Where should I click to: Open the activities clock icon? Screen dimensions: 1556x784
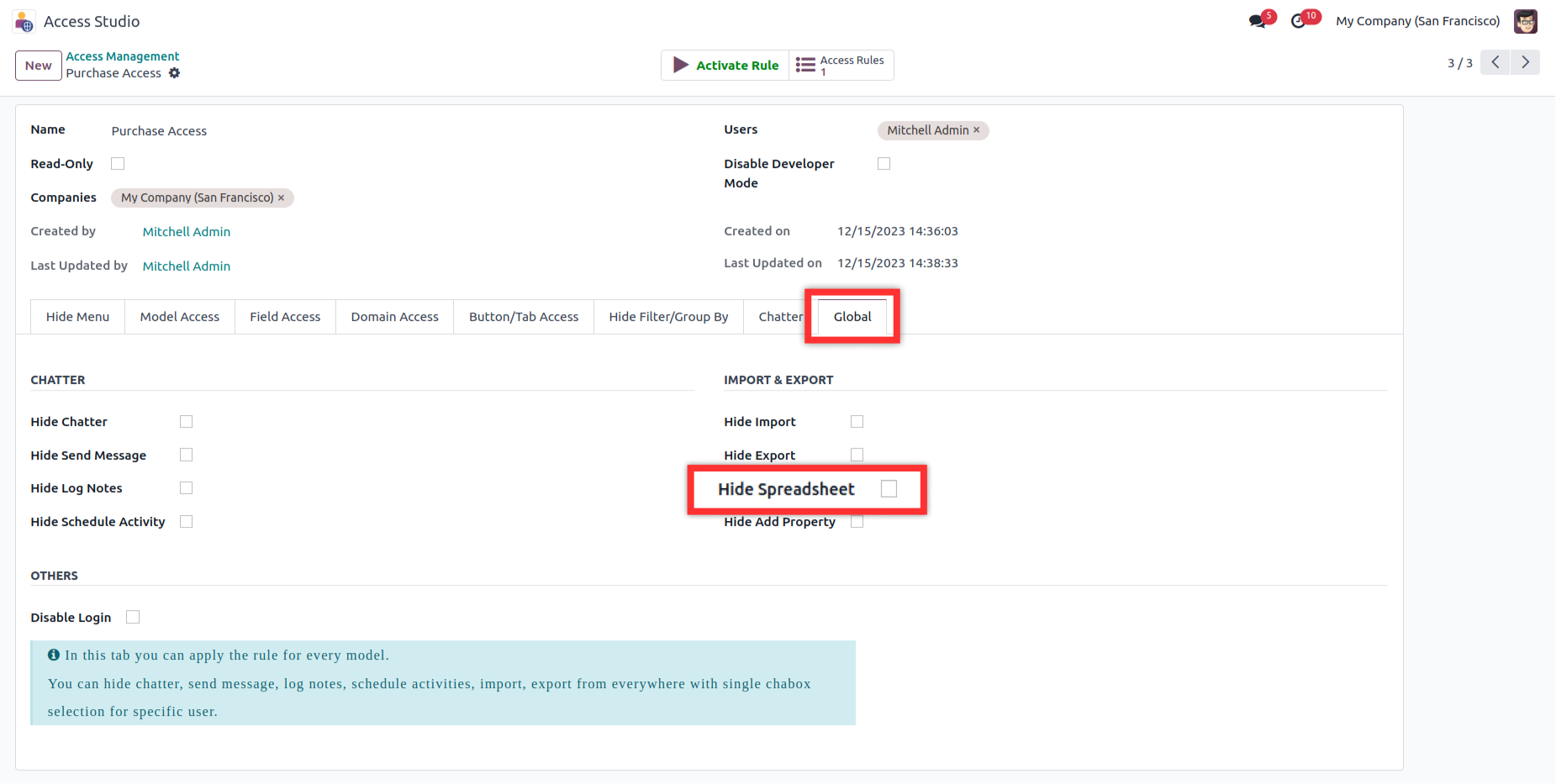click(1300, 21)
